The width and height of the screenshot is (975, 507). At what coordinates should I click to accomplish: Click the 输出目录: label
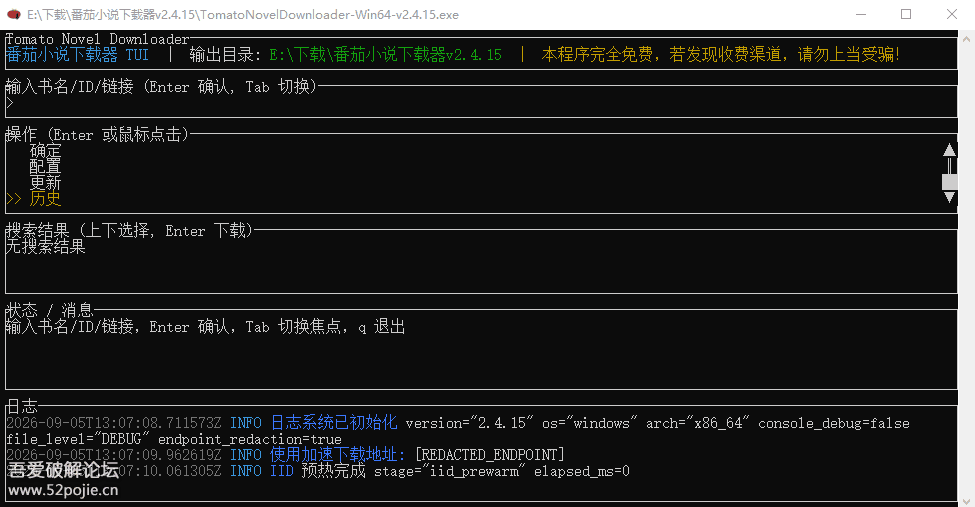pos(225,55)
